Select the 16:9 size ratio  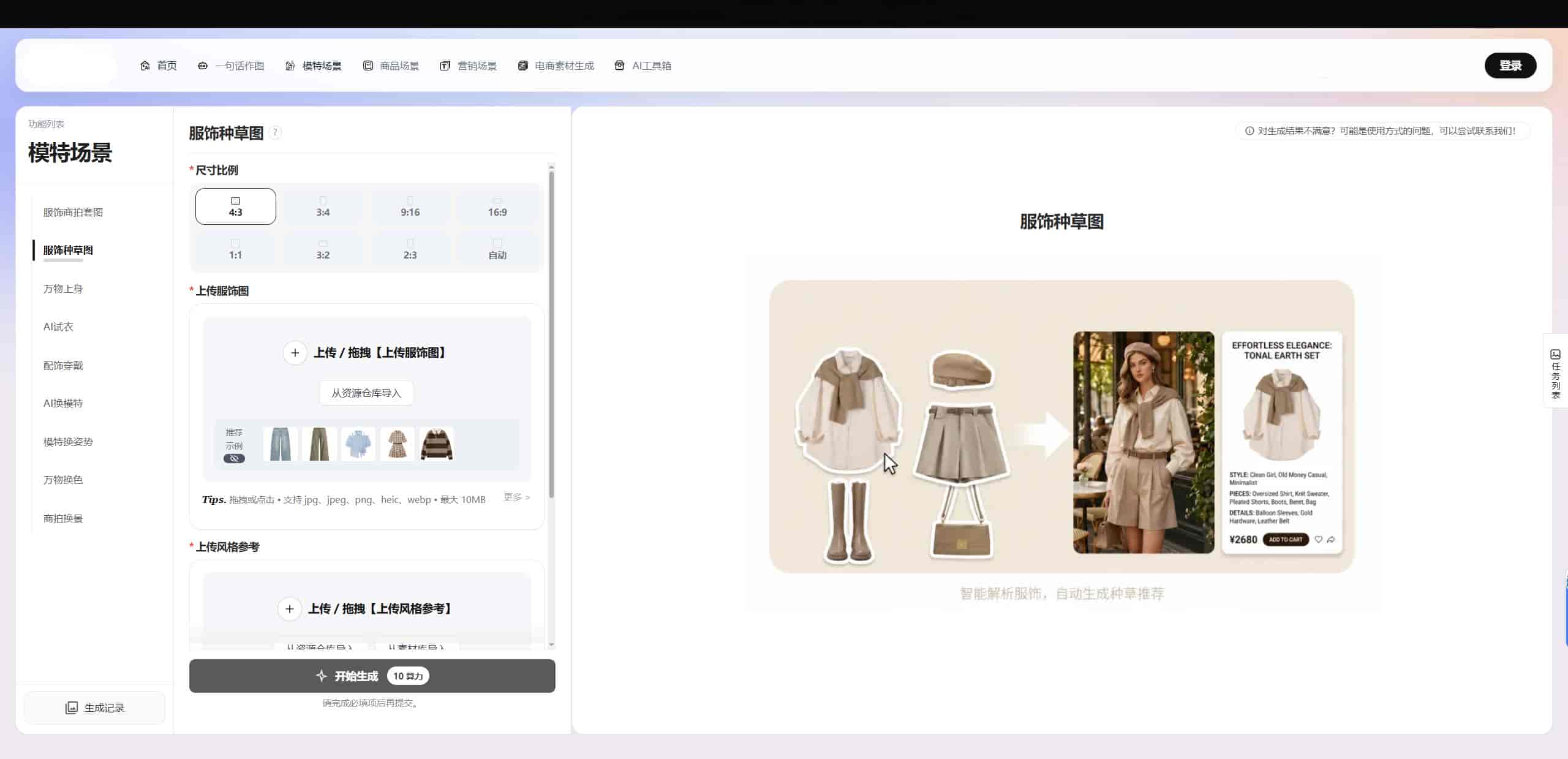coord(497,206)
